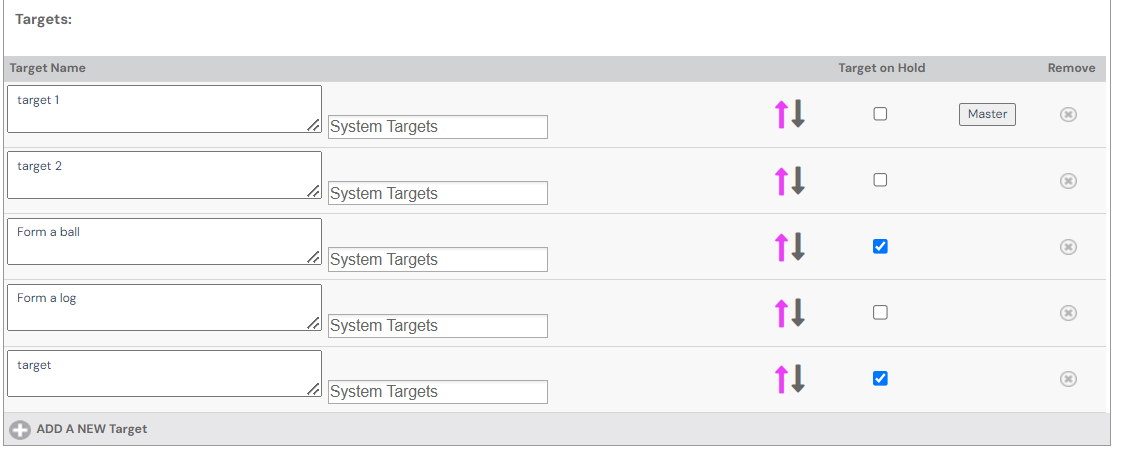Open System Targets field for last 'target'

click(x=437, y=392)
